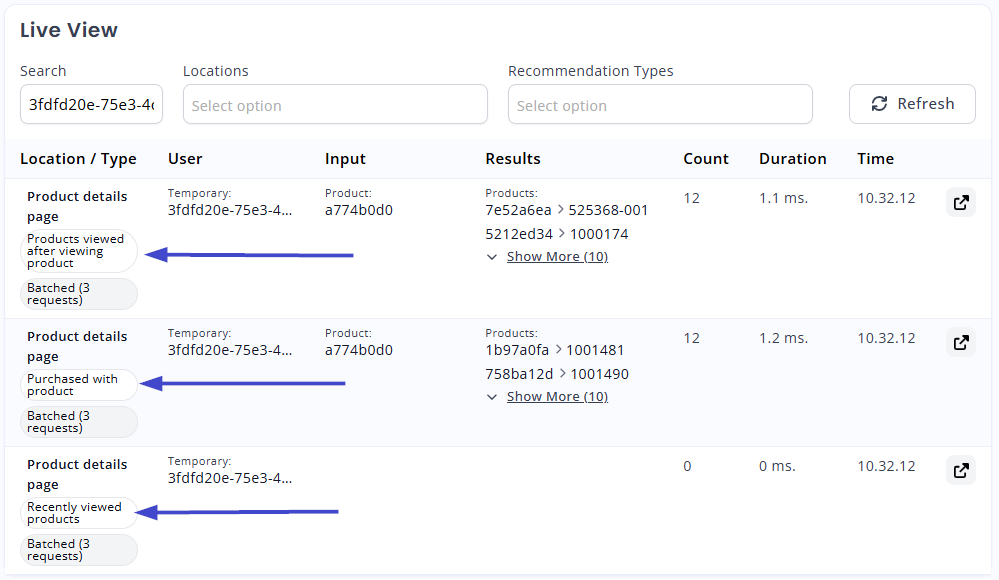Click the Refresh button
Viewport: 999px width, 580px height.
912,104
